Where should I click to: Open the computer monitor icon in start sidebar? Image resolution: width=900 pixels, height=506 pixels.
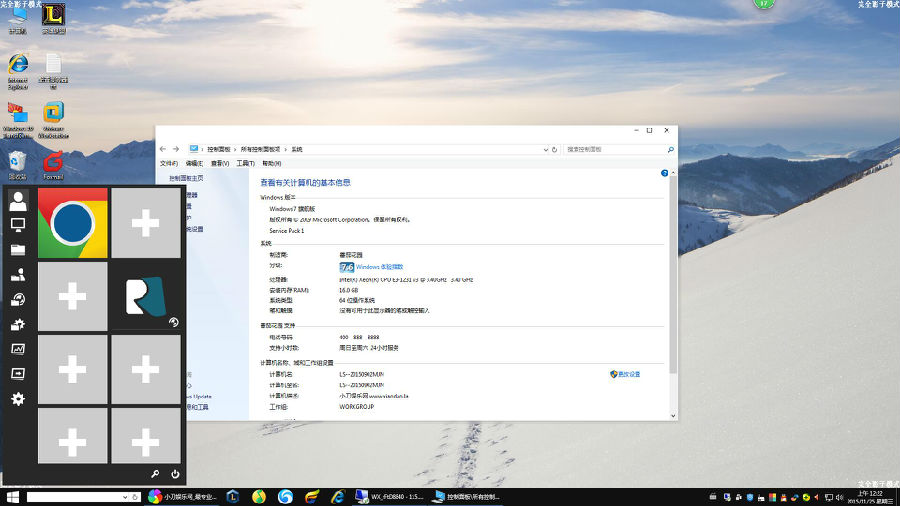[x=17, y=225]
